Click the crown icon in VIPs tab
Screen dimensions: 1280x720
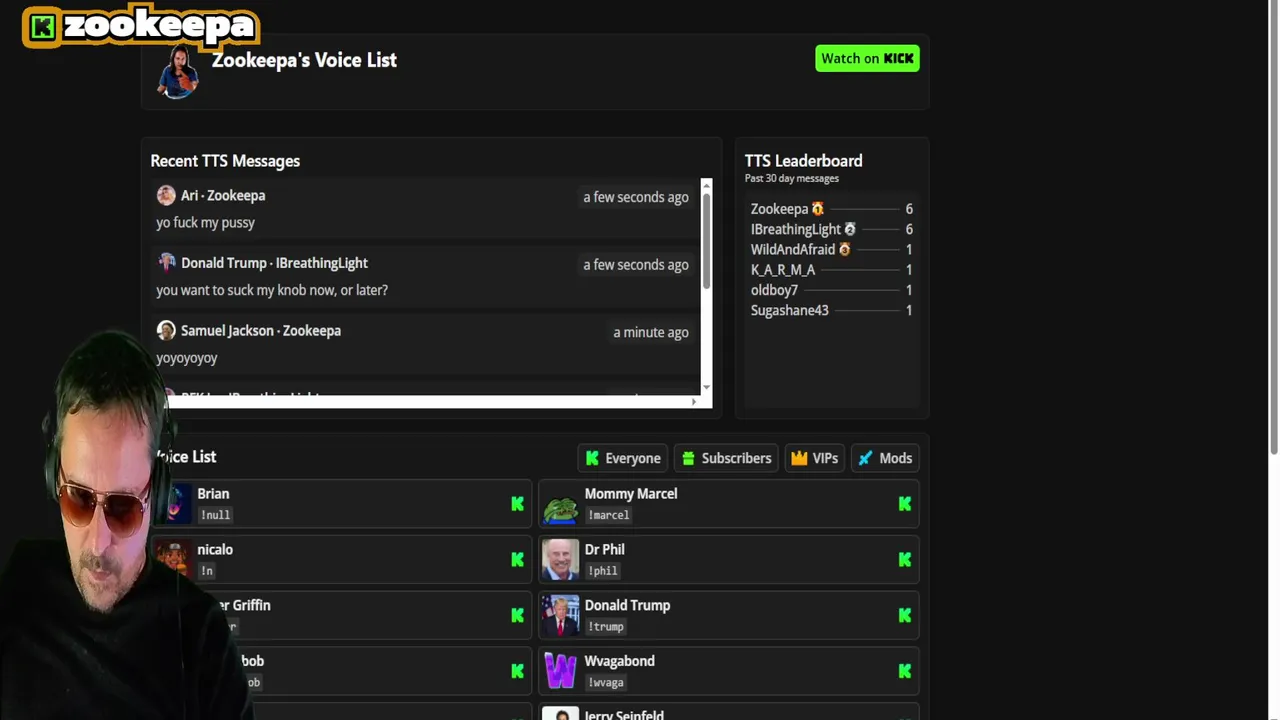799,458
